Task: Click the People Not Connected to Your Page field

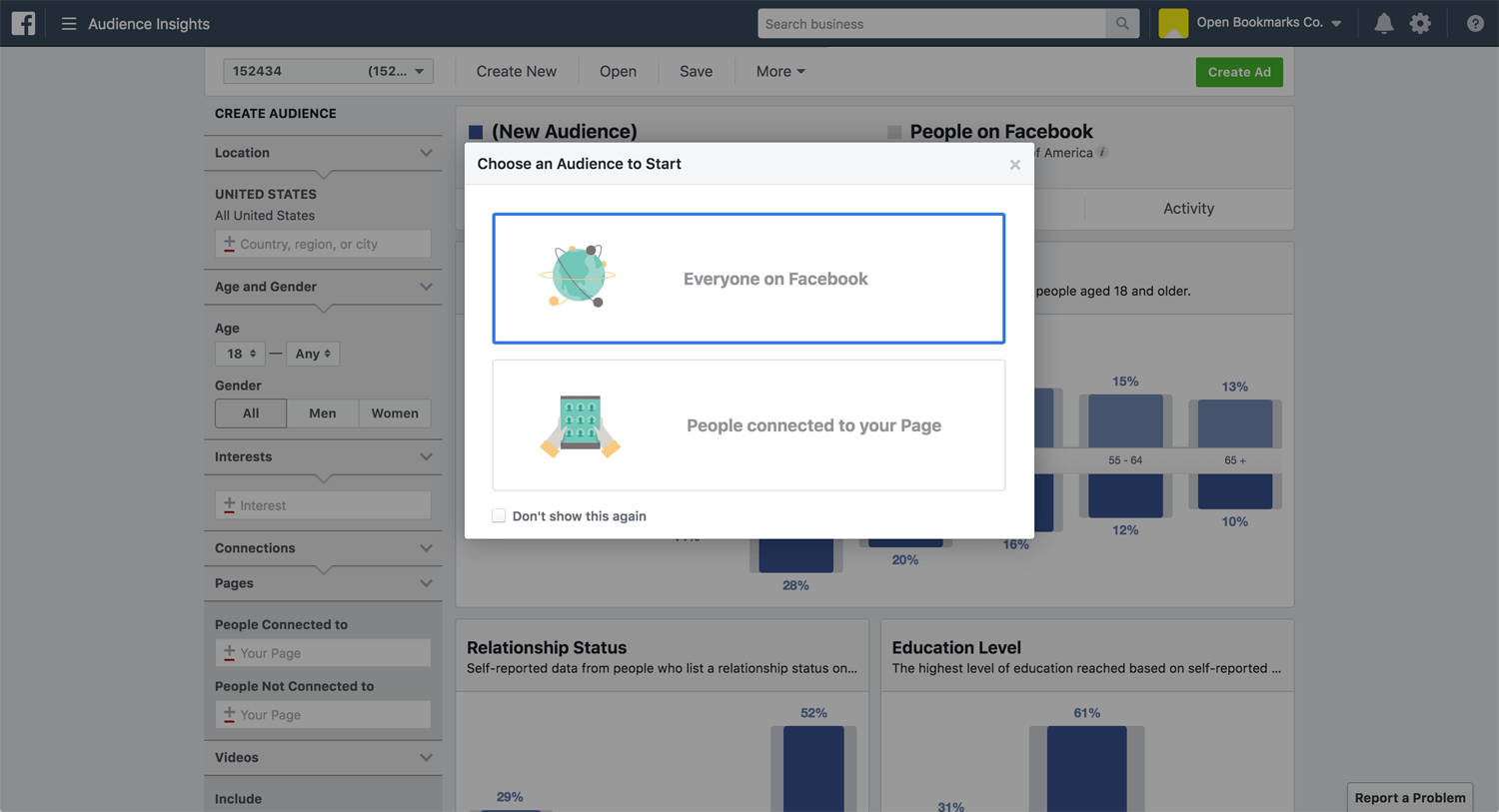Action: coord(323,715)
